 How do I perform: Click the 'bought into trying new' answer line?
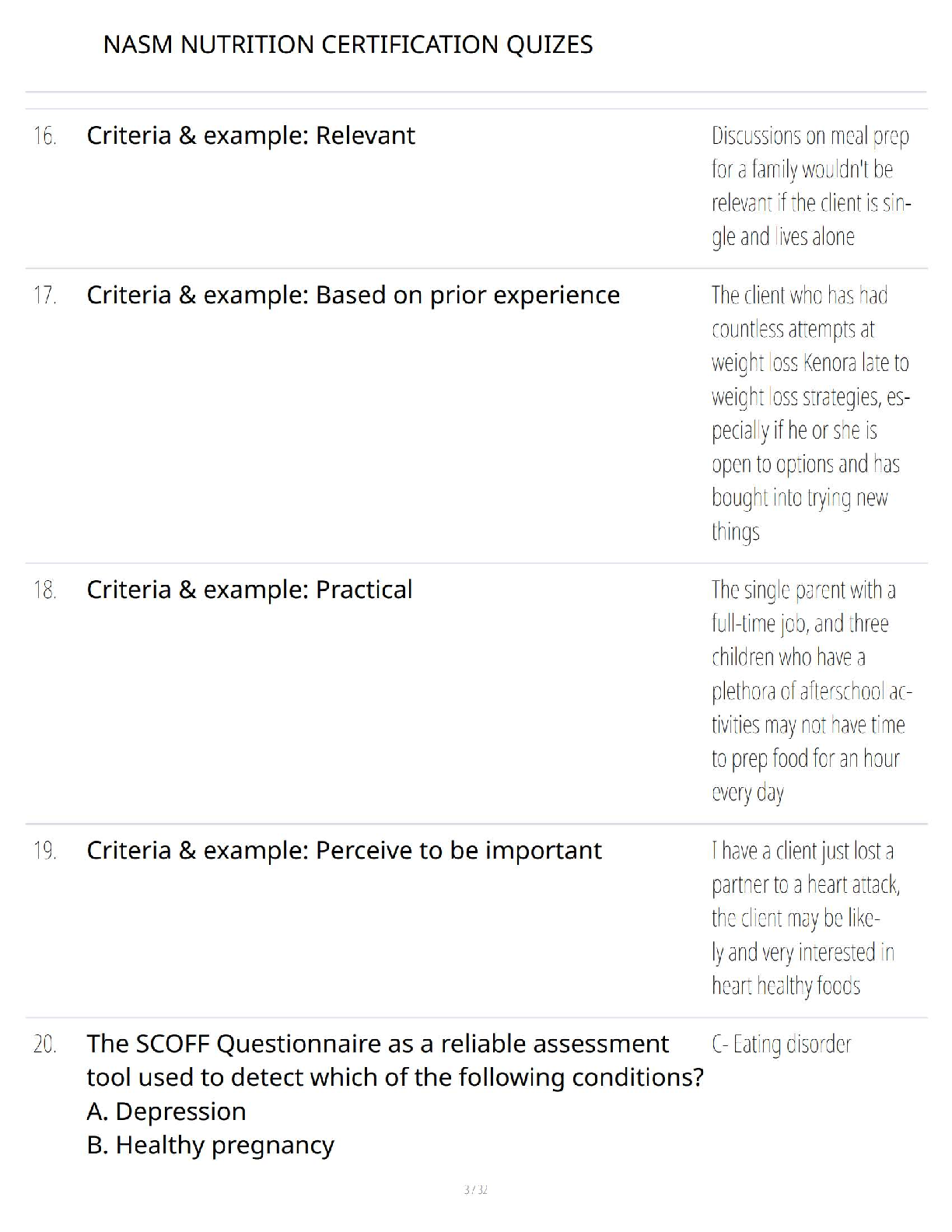799,498
